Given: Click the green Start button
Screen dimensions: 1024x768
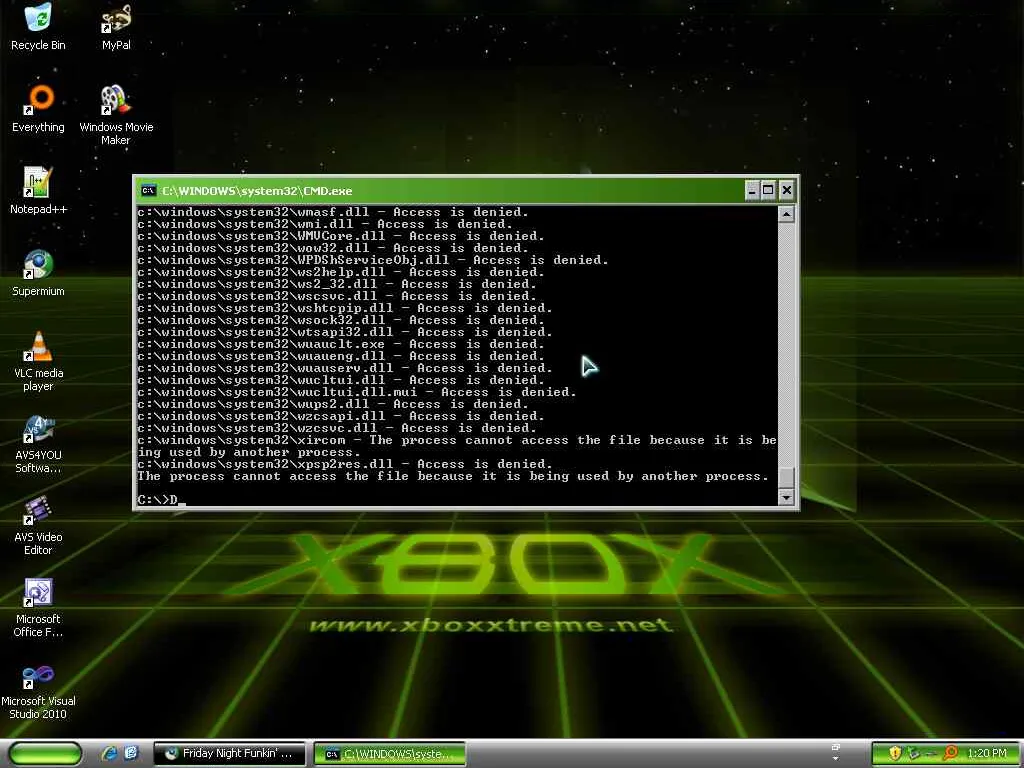Looking at the screenshot, I should click(x=46, y=754).
